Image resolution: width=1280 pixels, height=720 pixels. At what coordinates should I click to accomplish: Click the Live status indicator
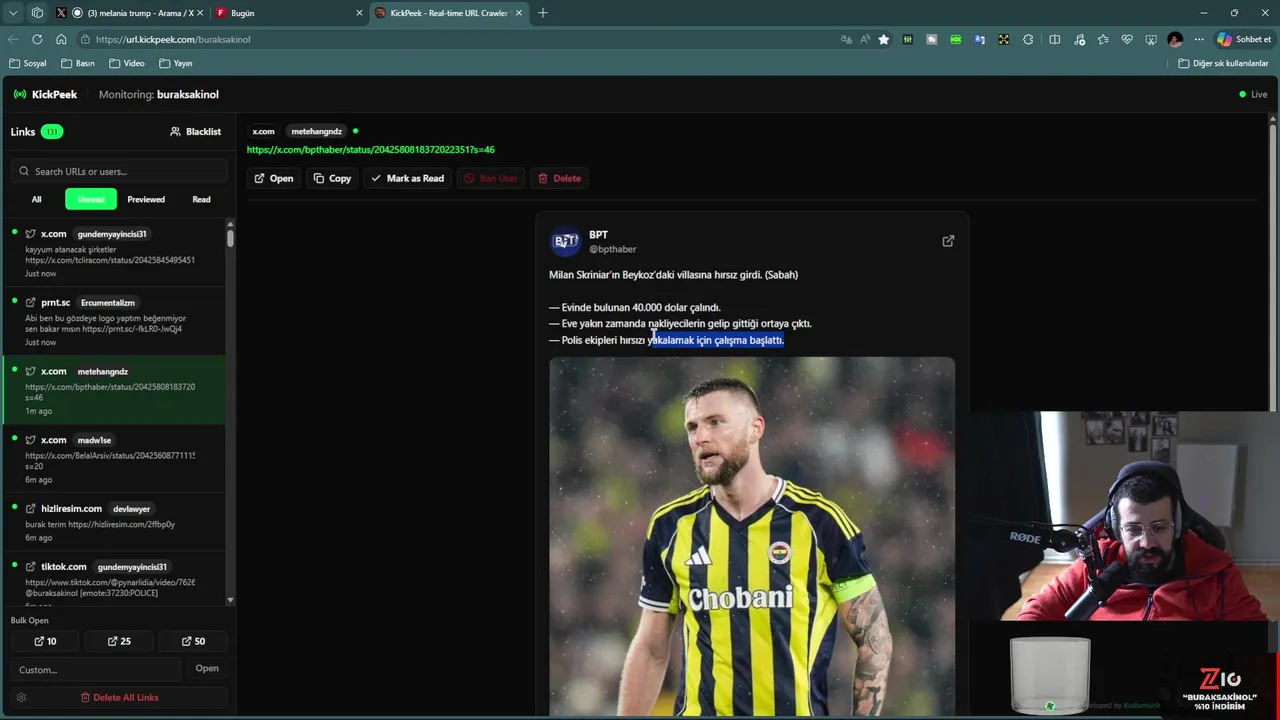[x=1253, y=94]
